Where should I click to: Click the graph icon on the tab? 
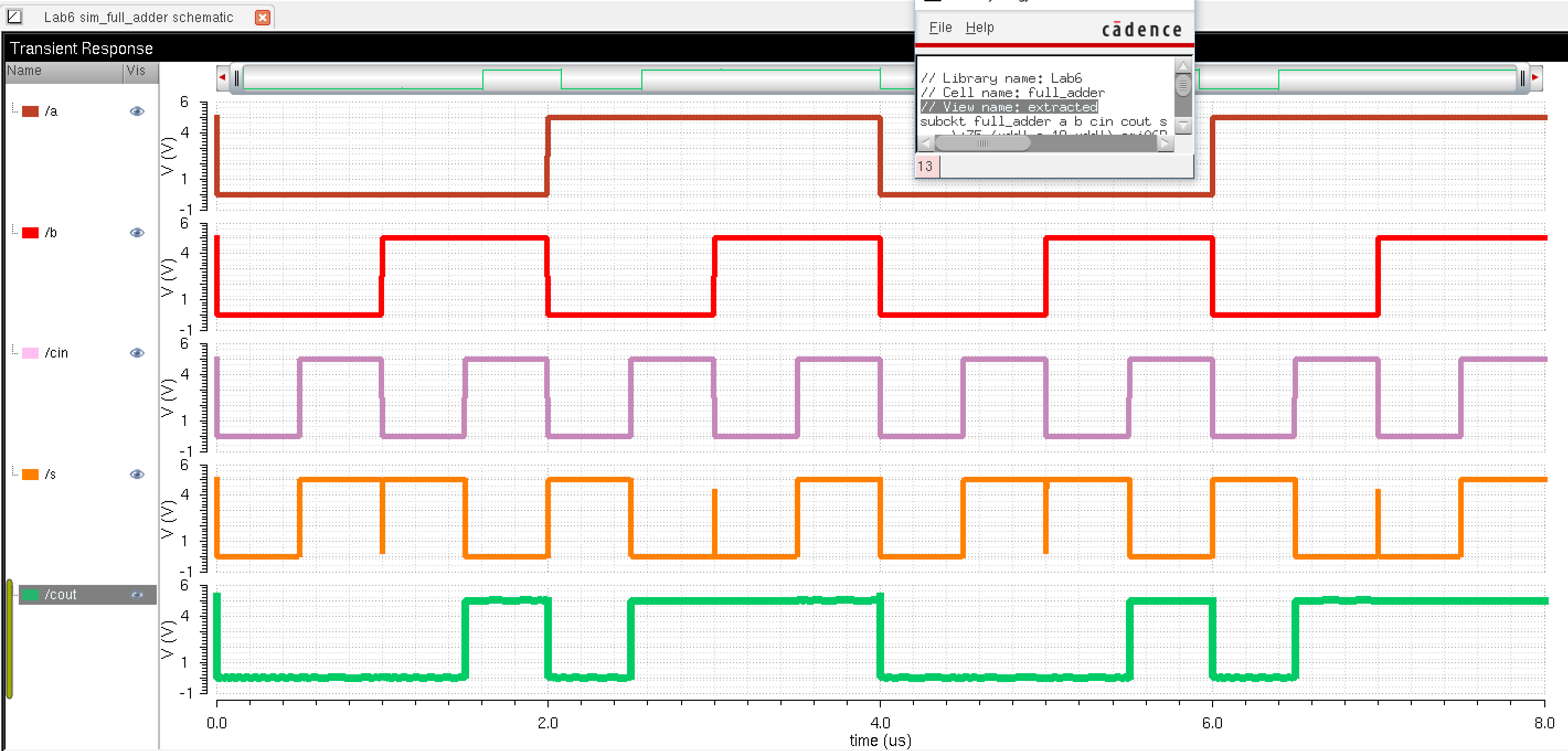coord(14,17)
